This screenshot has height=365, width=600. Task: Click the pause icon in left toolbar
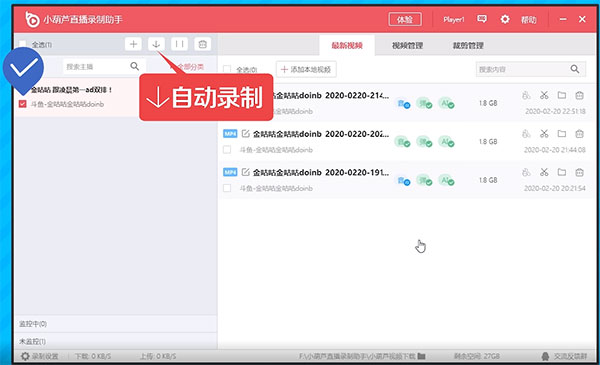pyautogui.click(x=179, y=44)
